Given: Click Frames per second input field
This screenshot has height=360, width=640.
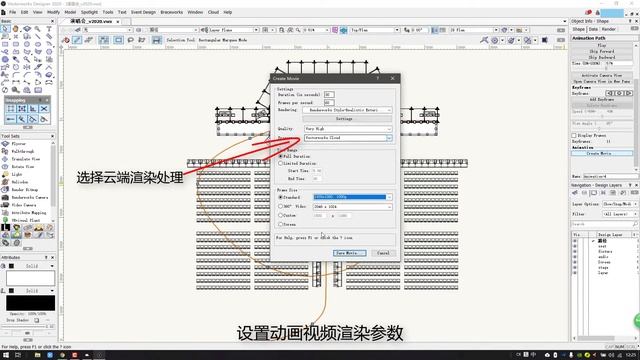Looking at the screenshot, I should 329,102.
